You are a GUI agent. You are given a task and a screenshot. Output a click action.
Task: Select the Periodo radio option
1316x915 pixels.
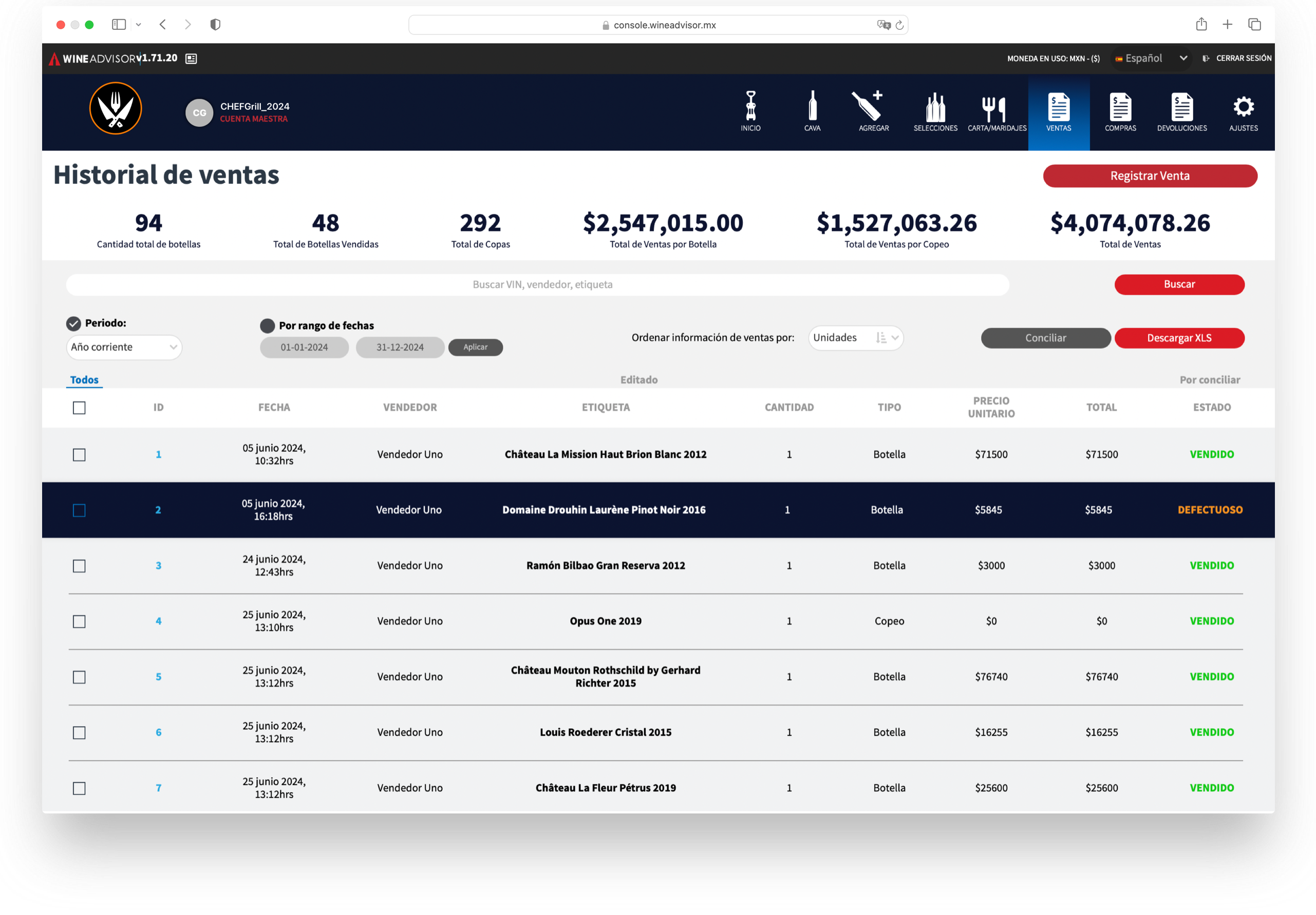[x=73, y=323]
